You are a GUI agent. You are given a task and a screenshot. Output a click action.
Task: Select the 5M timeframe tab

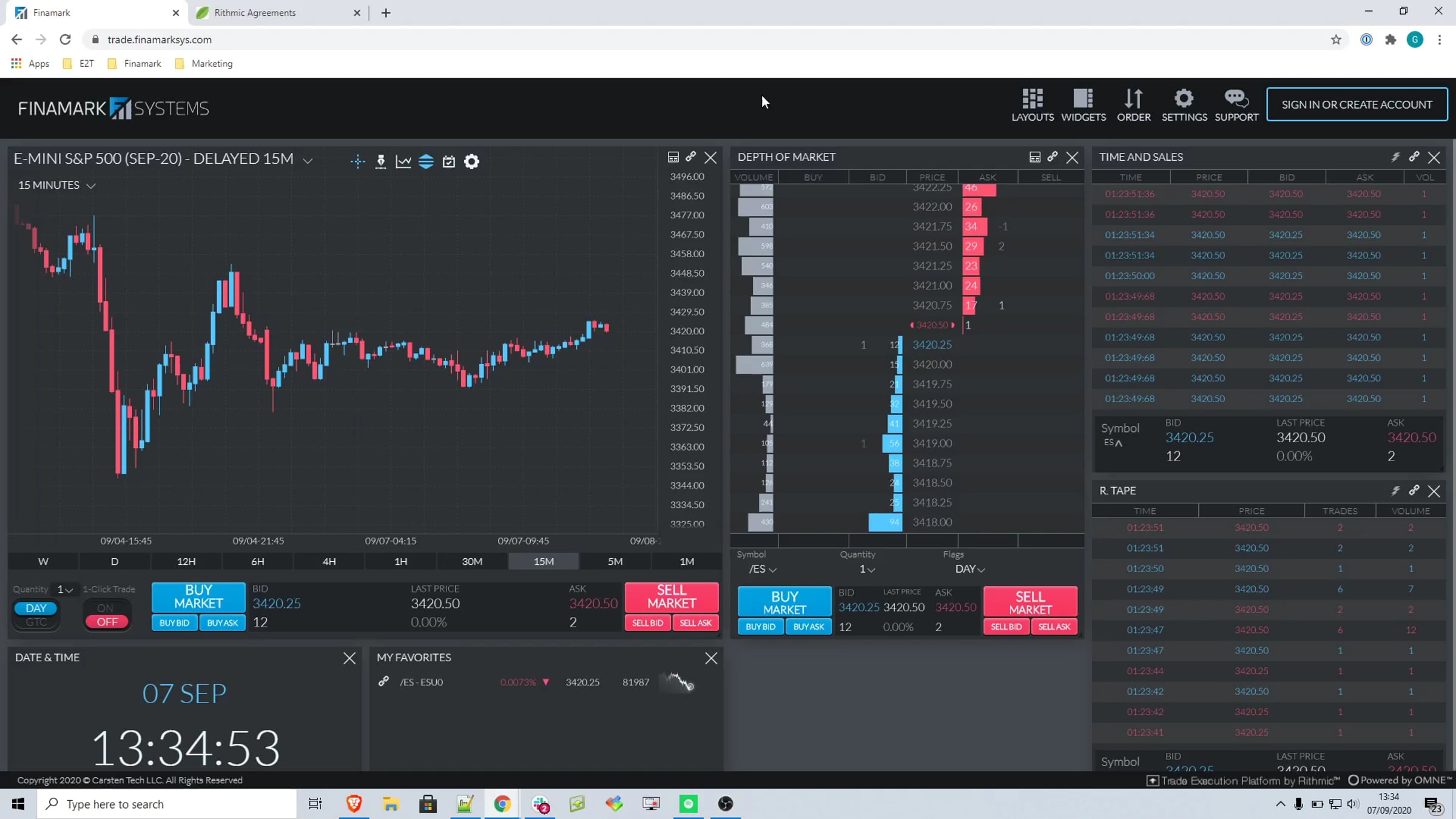pos(615,562)
